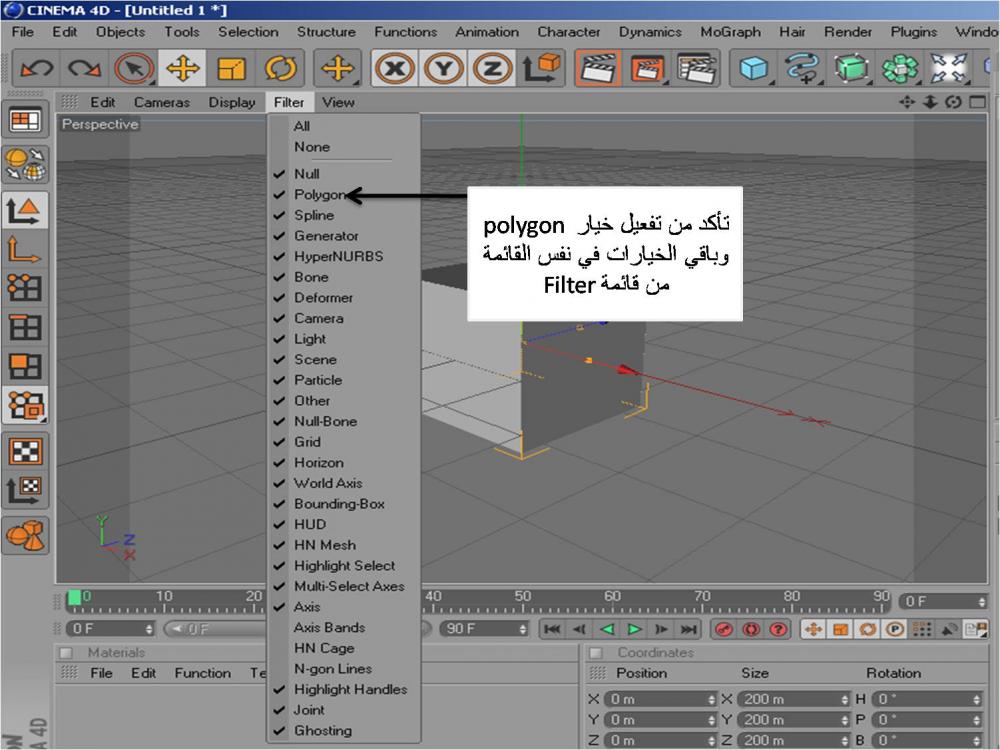Toggle X axis lock

[x=394, y=68]
